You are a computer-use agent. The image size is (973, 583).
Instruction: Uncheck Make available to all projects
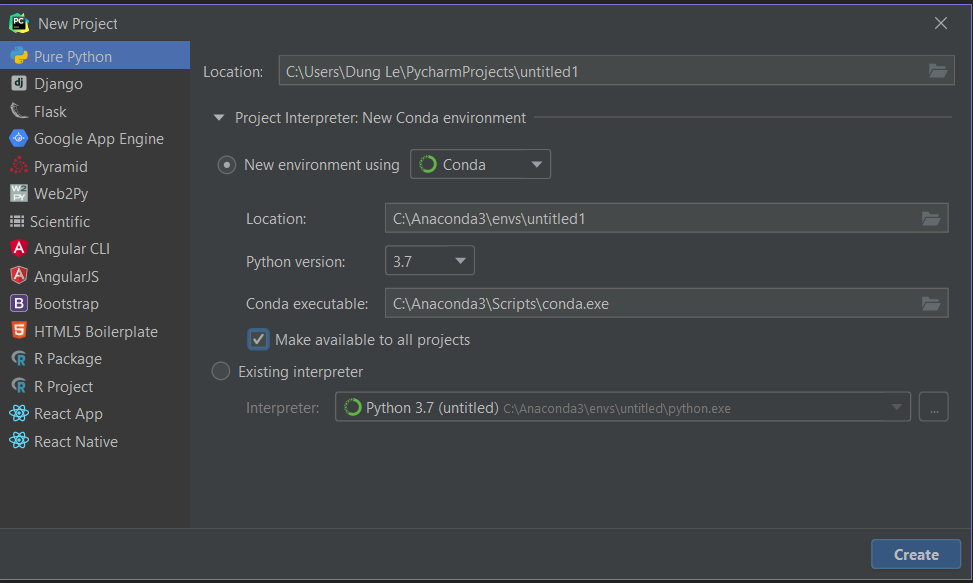point(259,340)
